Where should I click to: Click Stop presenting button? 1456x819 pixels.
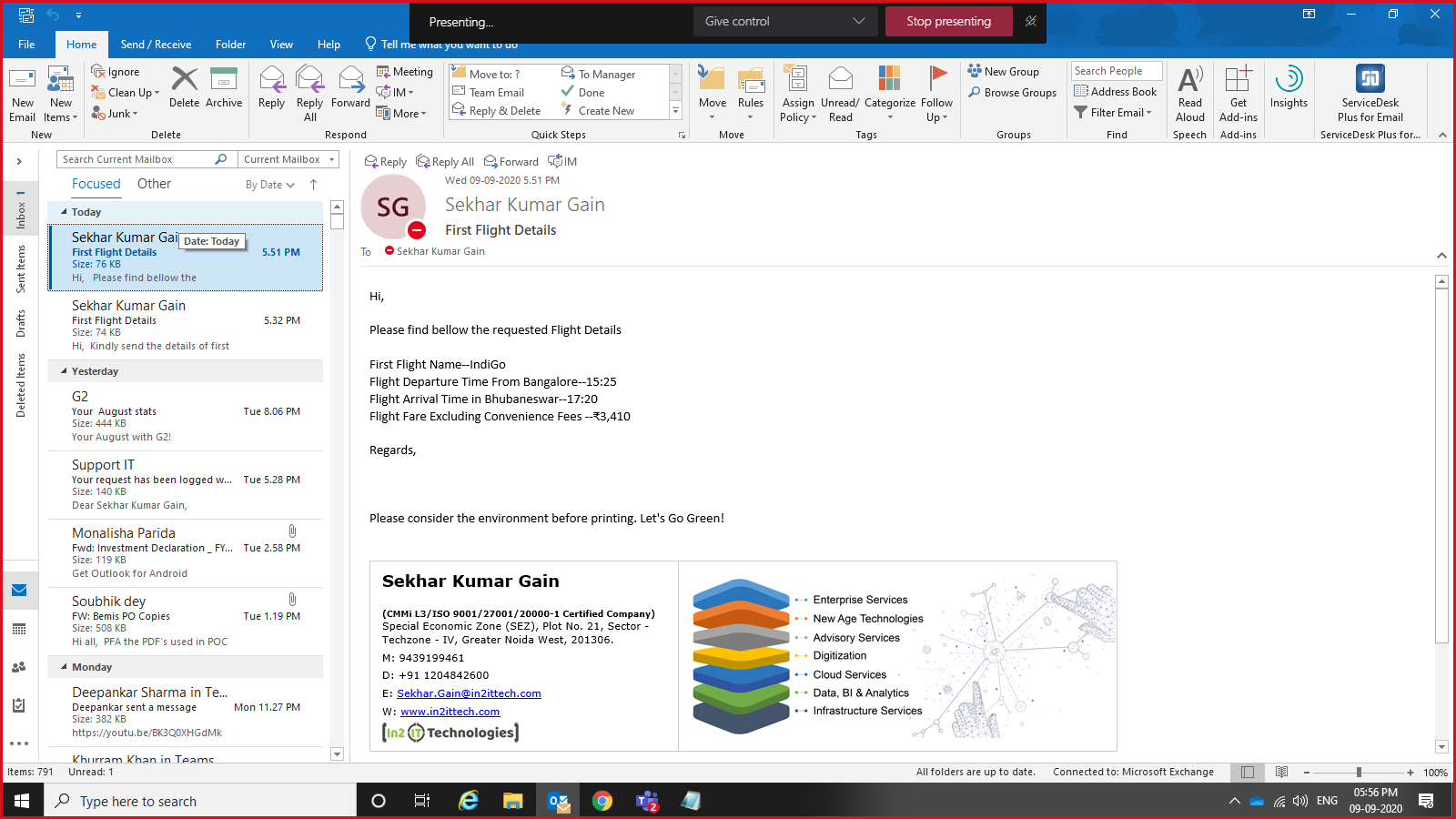pos(948,21)
